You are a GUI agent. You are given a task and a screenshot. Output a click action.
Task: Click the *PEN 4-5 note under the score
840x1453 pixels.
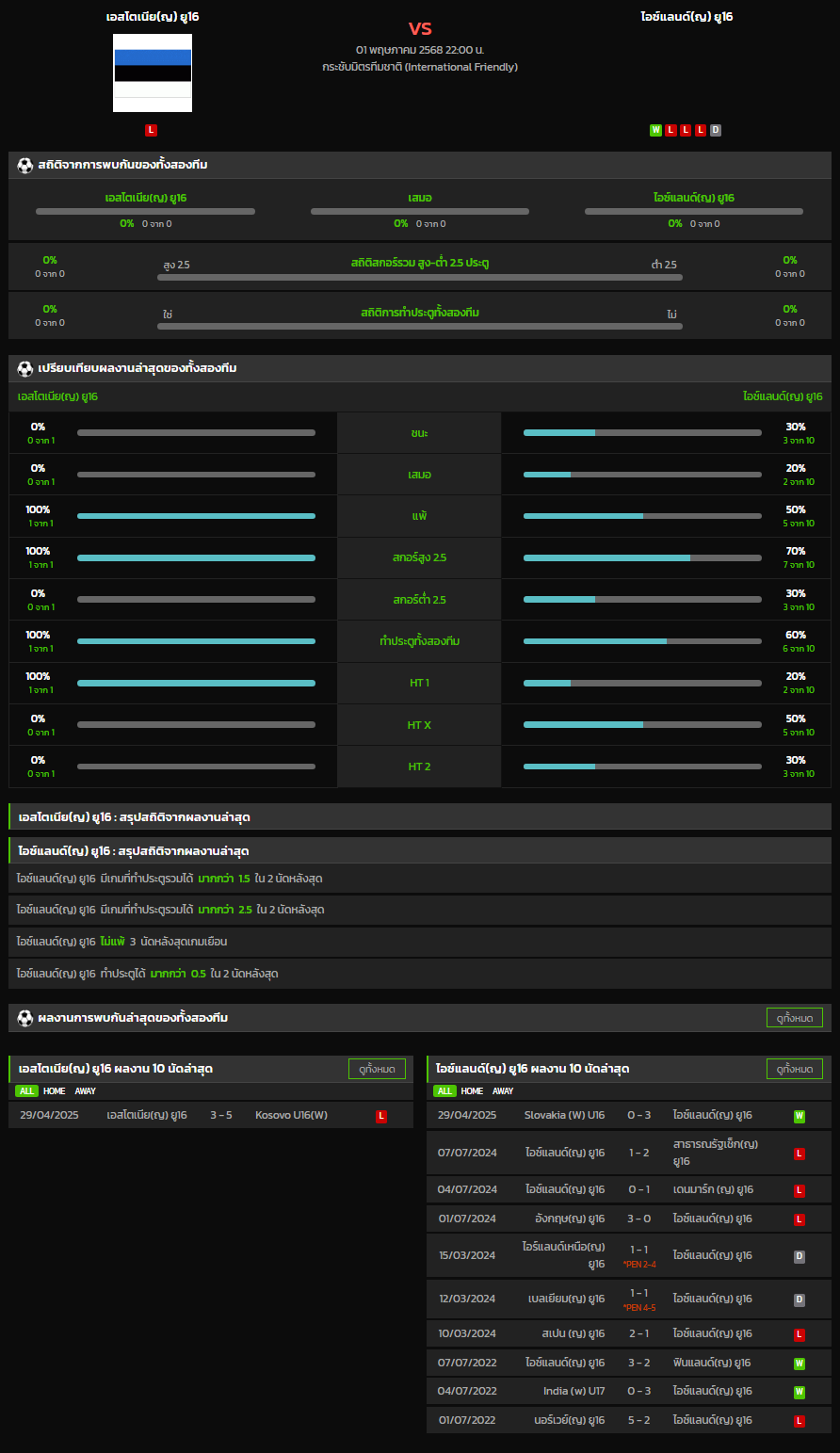click(x=639, y=1308)
